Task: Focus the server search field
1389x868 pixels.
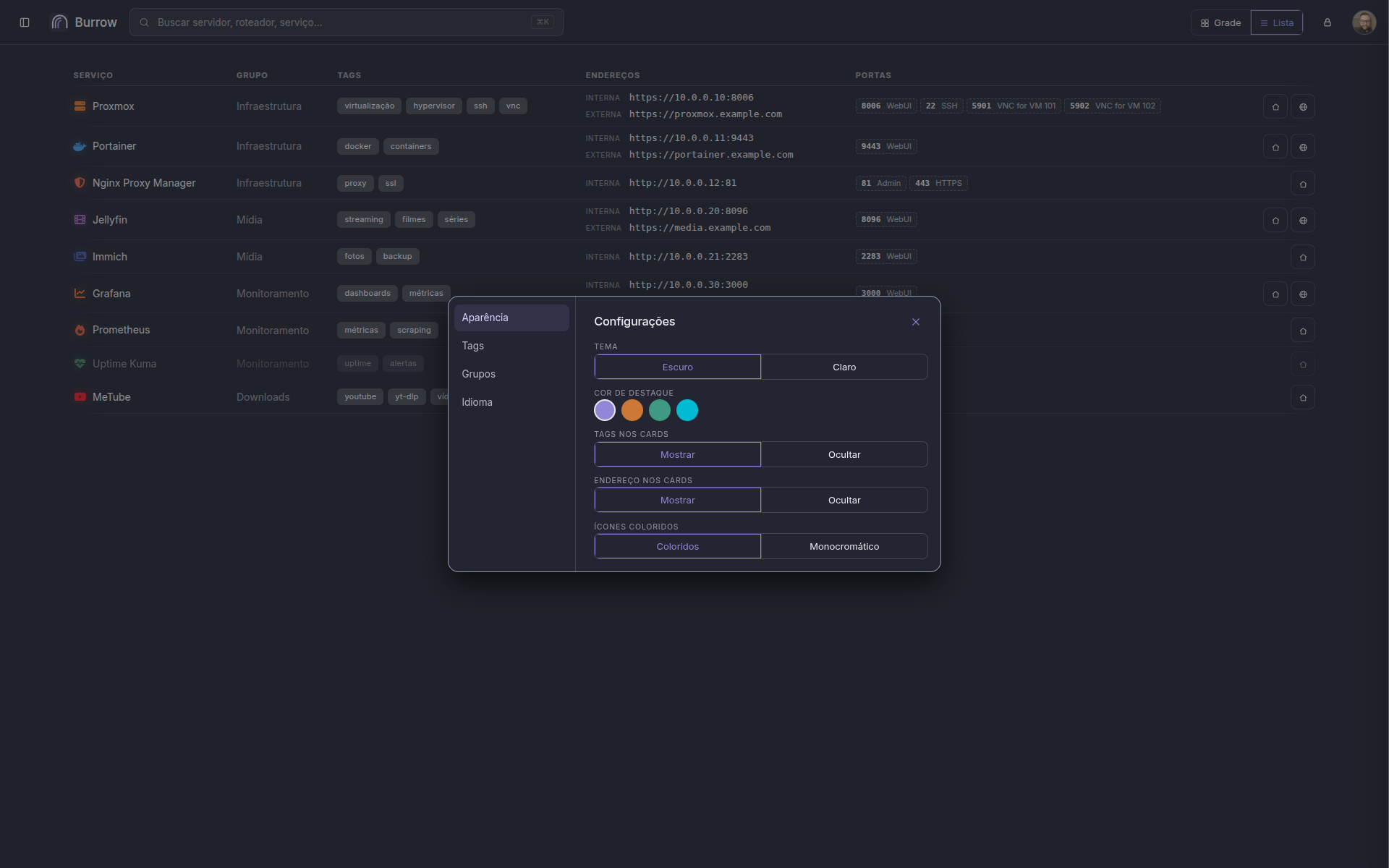Action: click(346, 22)
